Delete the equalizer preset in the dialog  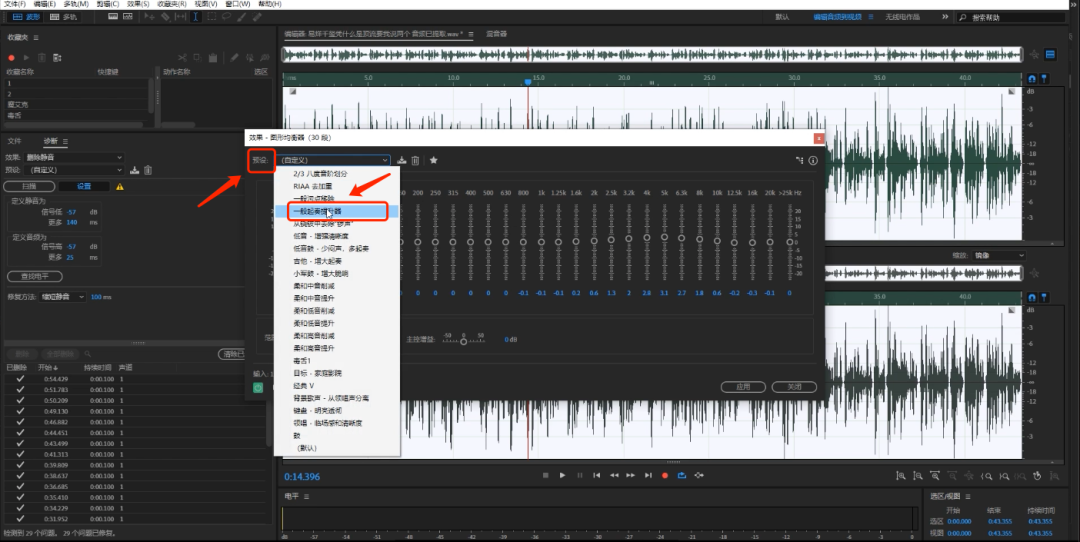(415, 160)
